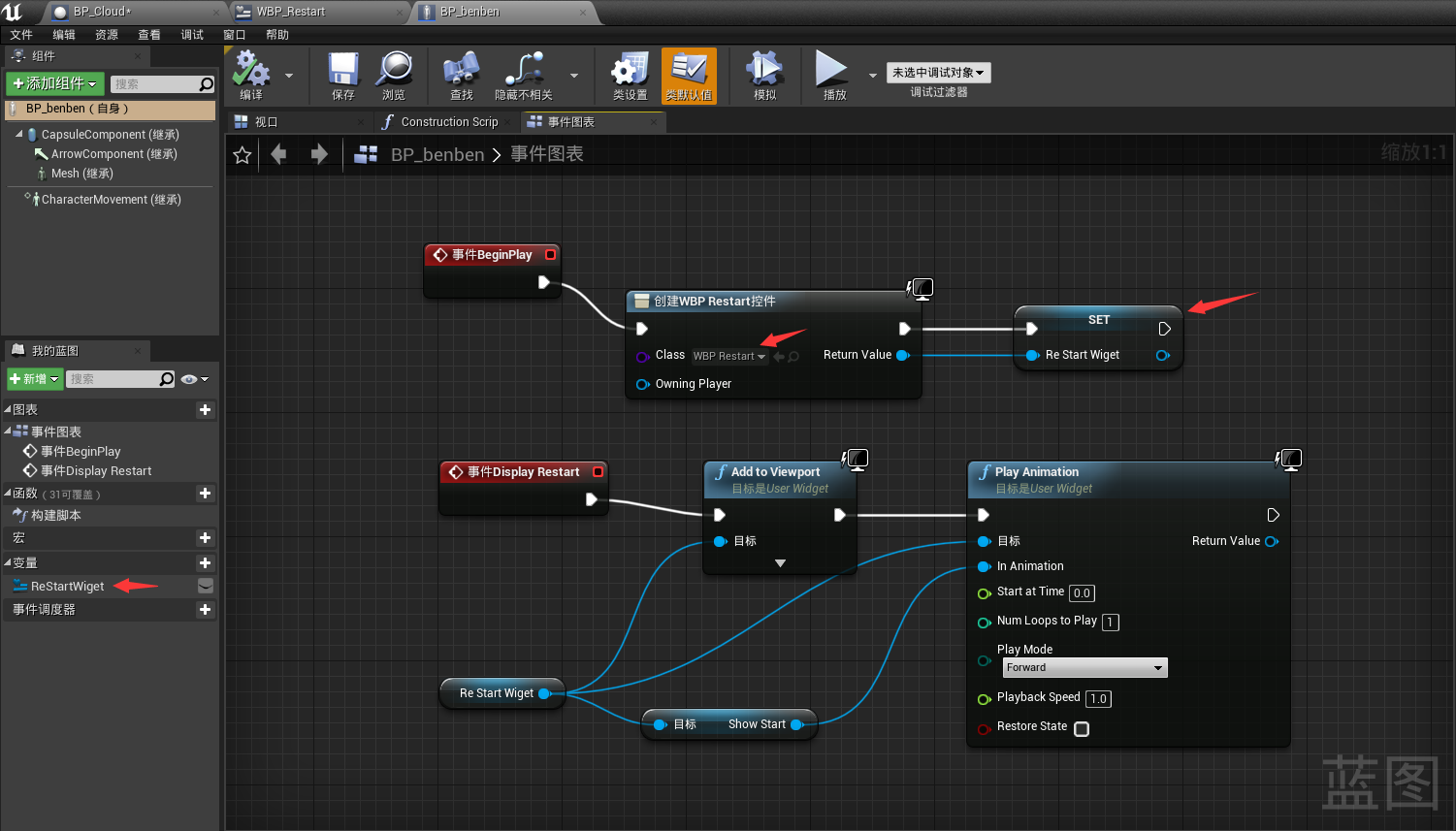This screenshot has height=831, width=1456.
Task: Toggle ReStartWiget variable visibility icon
Action: 206,586
